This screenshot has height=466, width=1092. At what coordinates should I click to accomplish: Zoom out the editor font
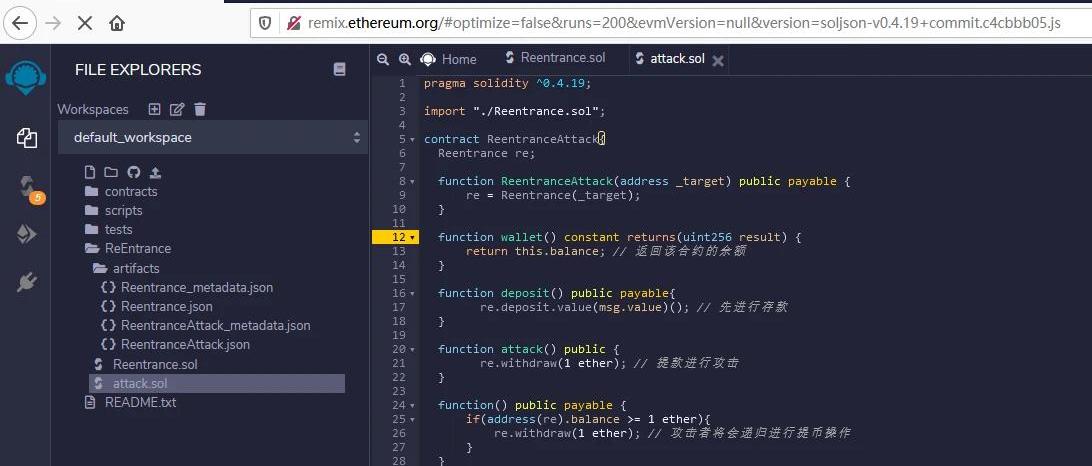[382, 59]
